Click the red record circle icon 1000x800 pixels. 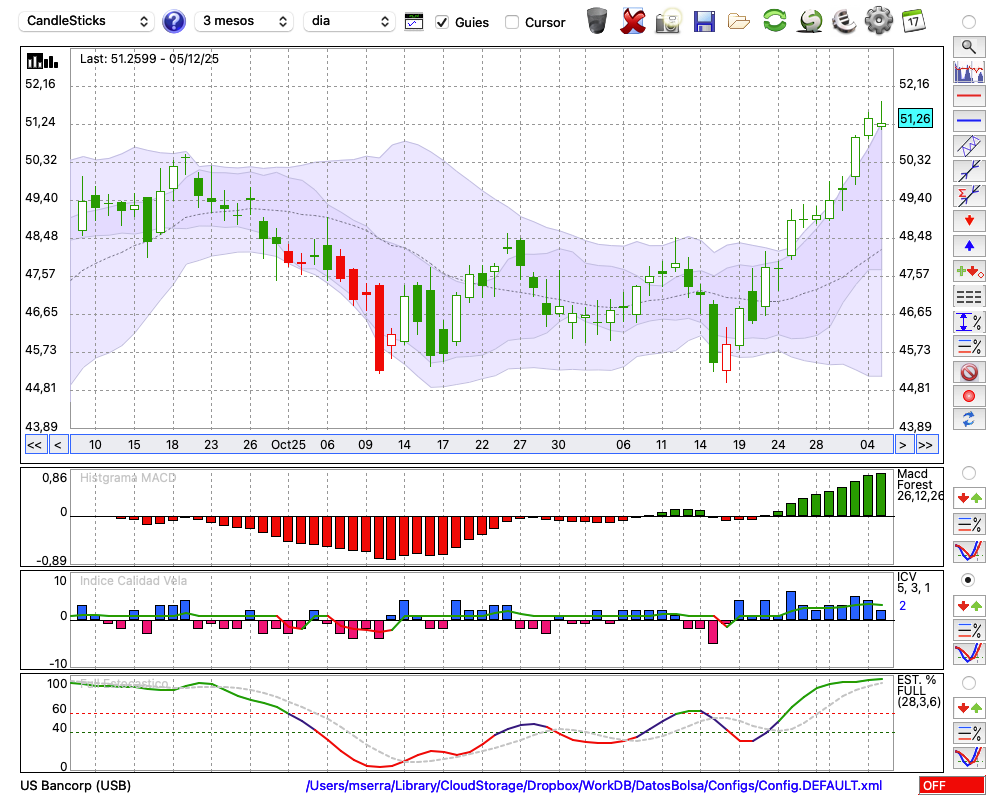pyautogui.click(x=969, y=396)
